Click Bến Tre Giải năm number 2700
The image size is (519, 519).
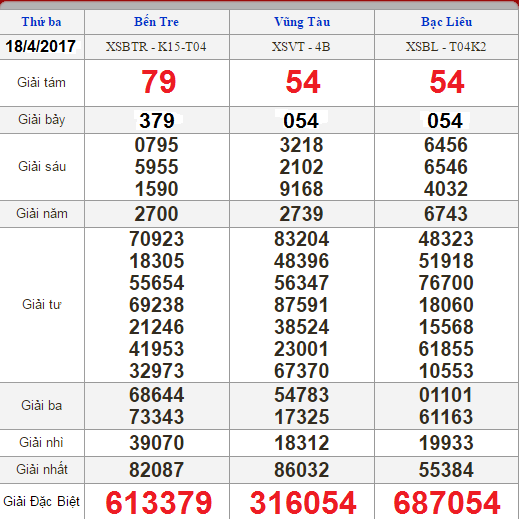(x=156, y=214)
